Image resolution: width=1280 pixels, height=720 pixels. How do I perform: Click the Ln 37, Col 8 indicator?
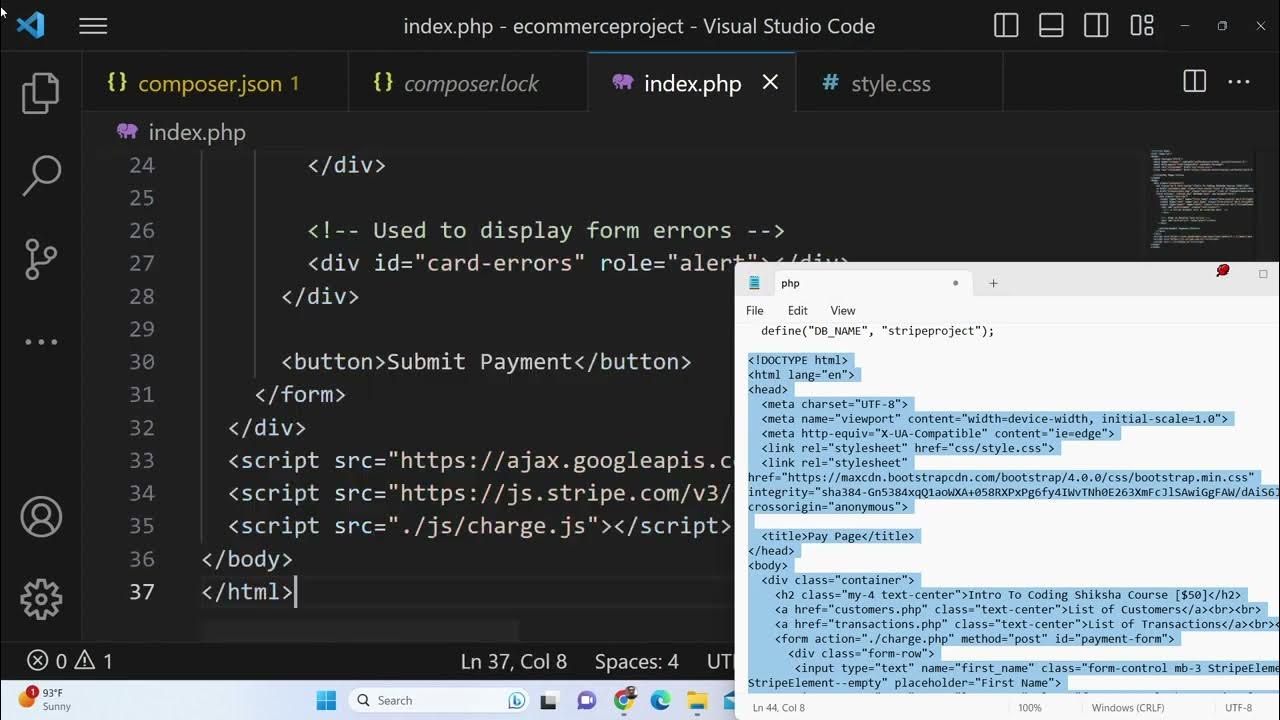click(x=513, y=662)
